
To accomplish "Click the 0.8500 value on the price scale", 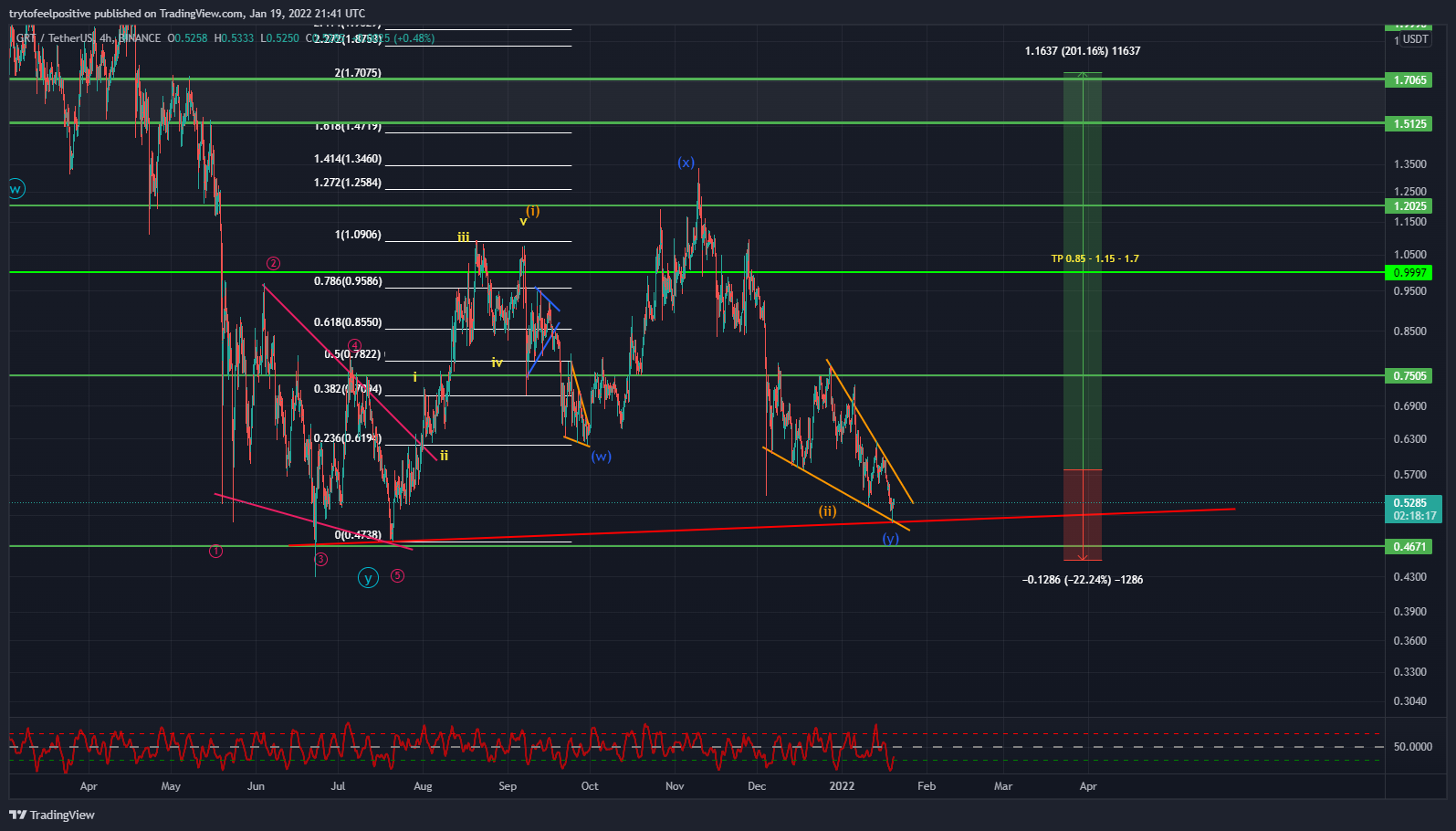I will coord(1409,331).
